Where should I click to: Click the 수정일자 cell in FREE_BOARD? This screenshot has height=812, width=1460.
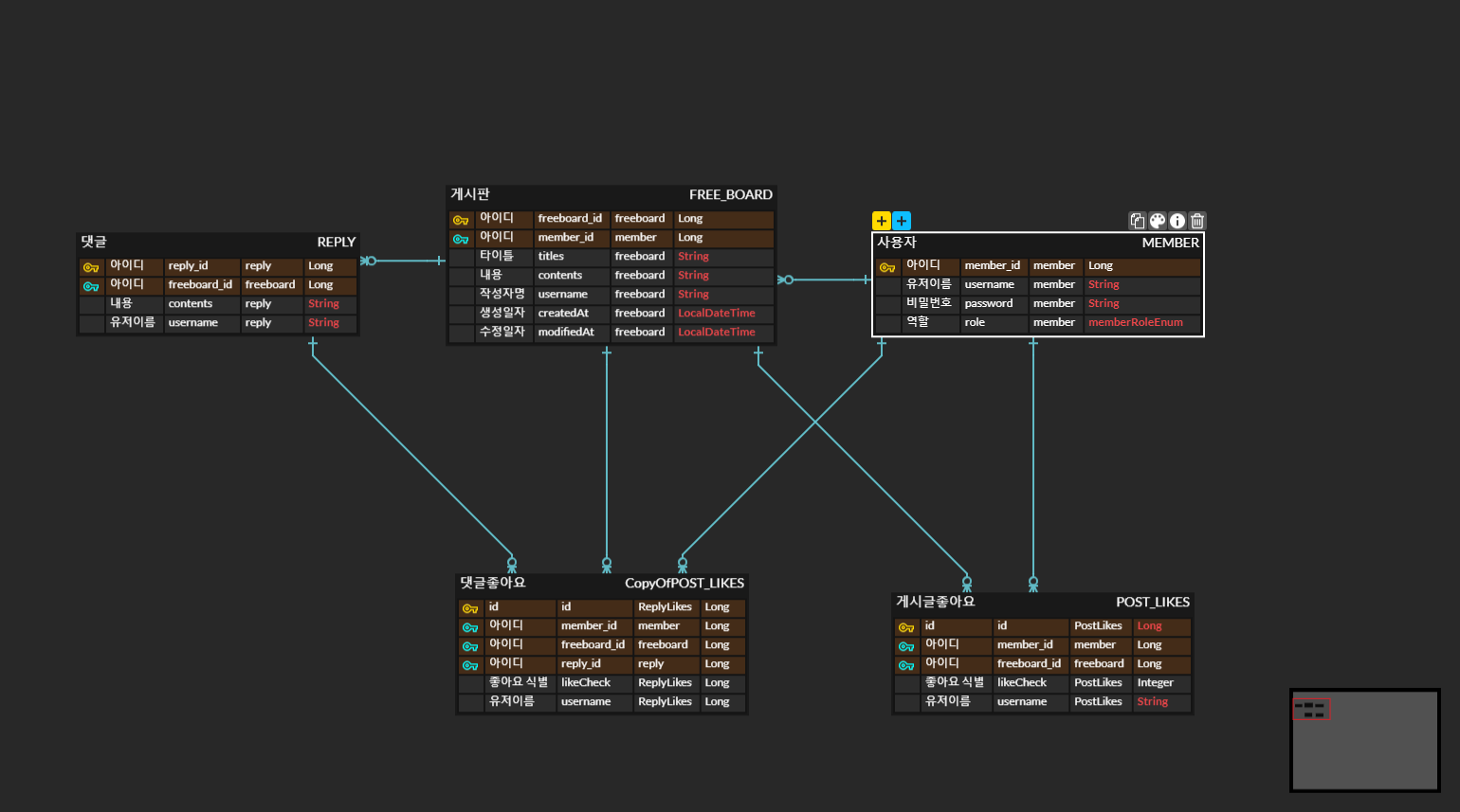503,332
